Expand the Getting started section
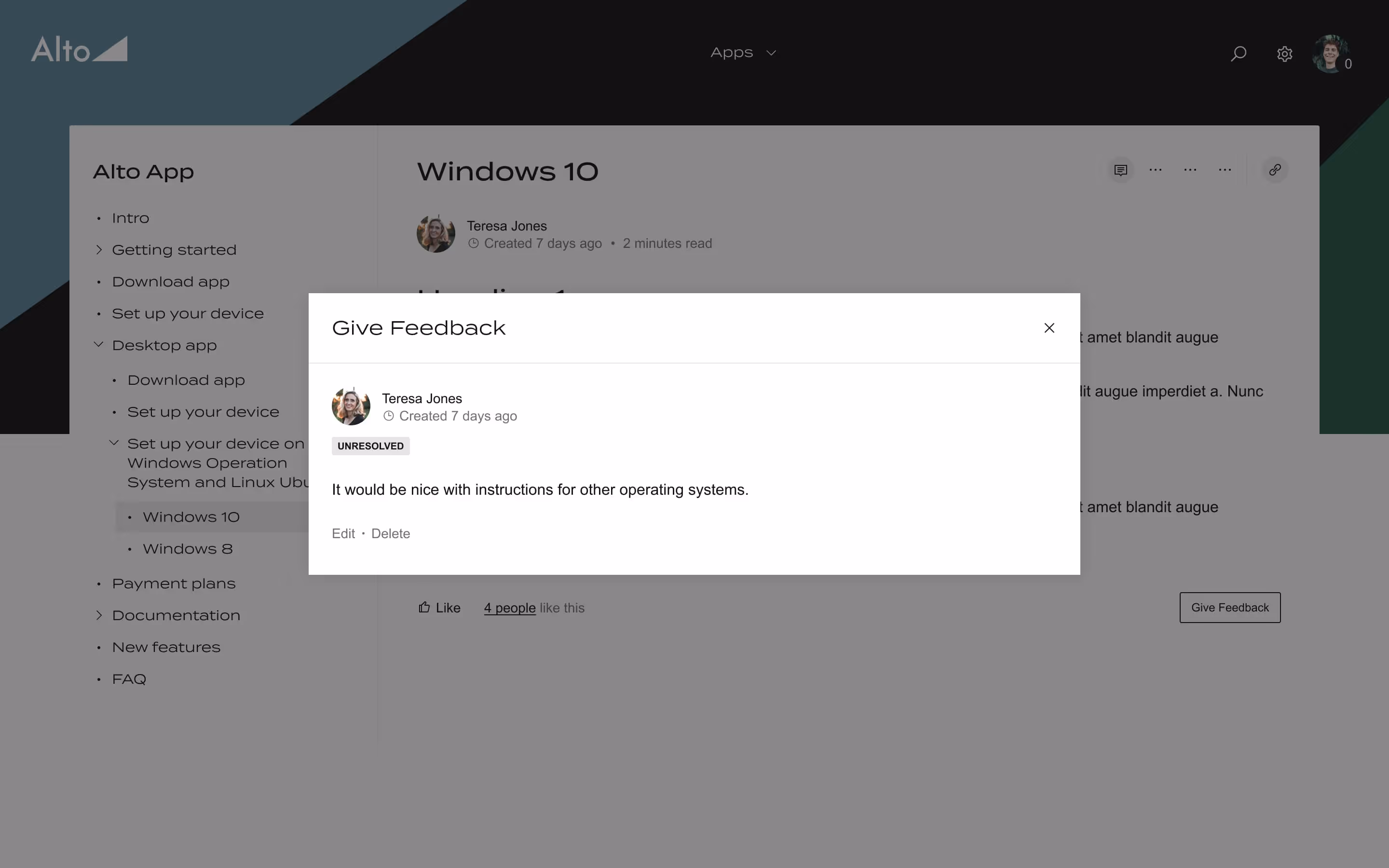Image resolution: width=1389 pixels, height=868 pixels. tap(99, 250)
